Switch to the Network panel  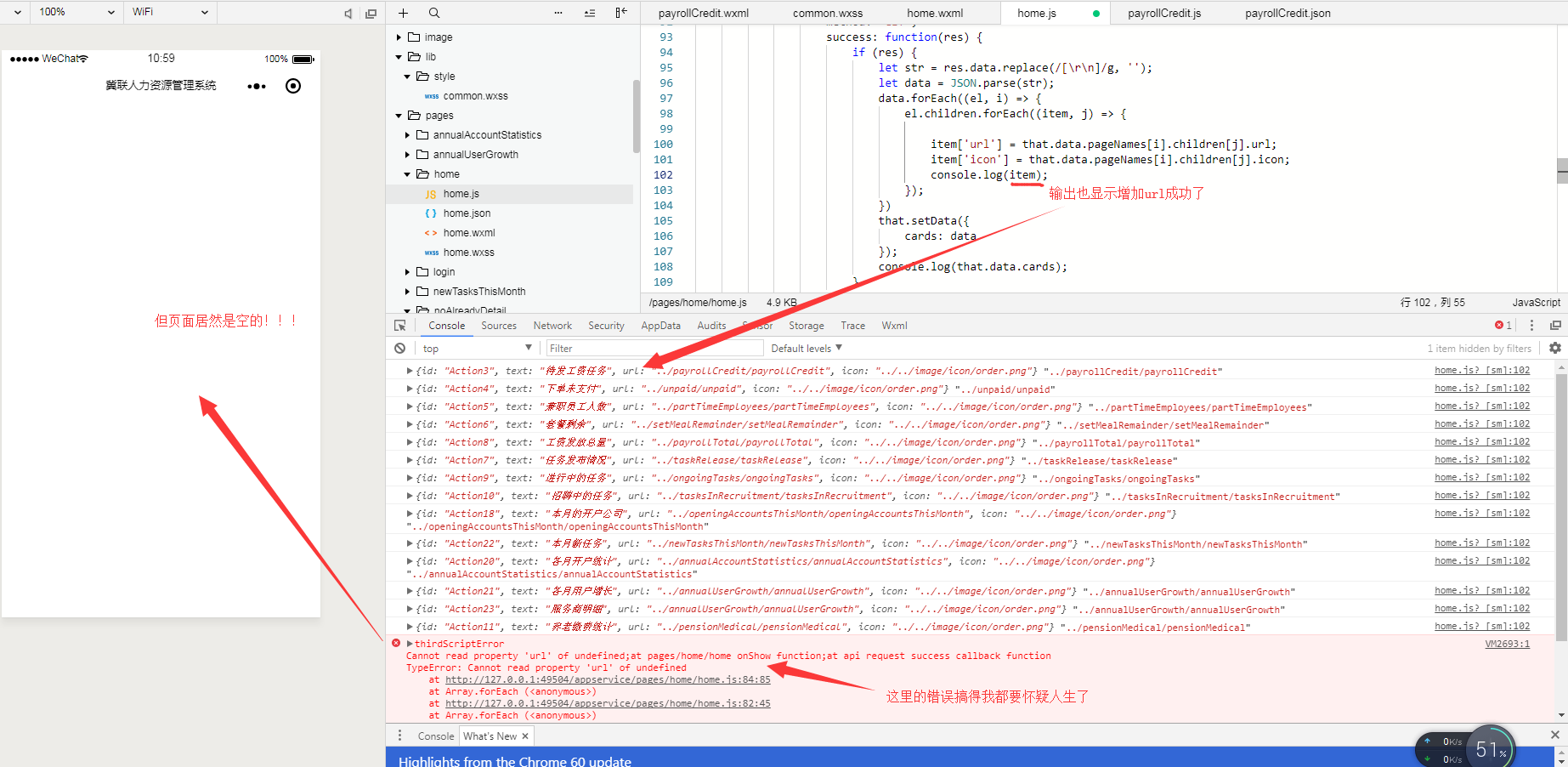tap(552, 325)
